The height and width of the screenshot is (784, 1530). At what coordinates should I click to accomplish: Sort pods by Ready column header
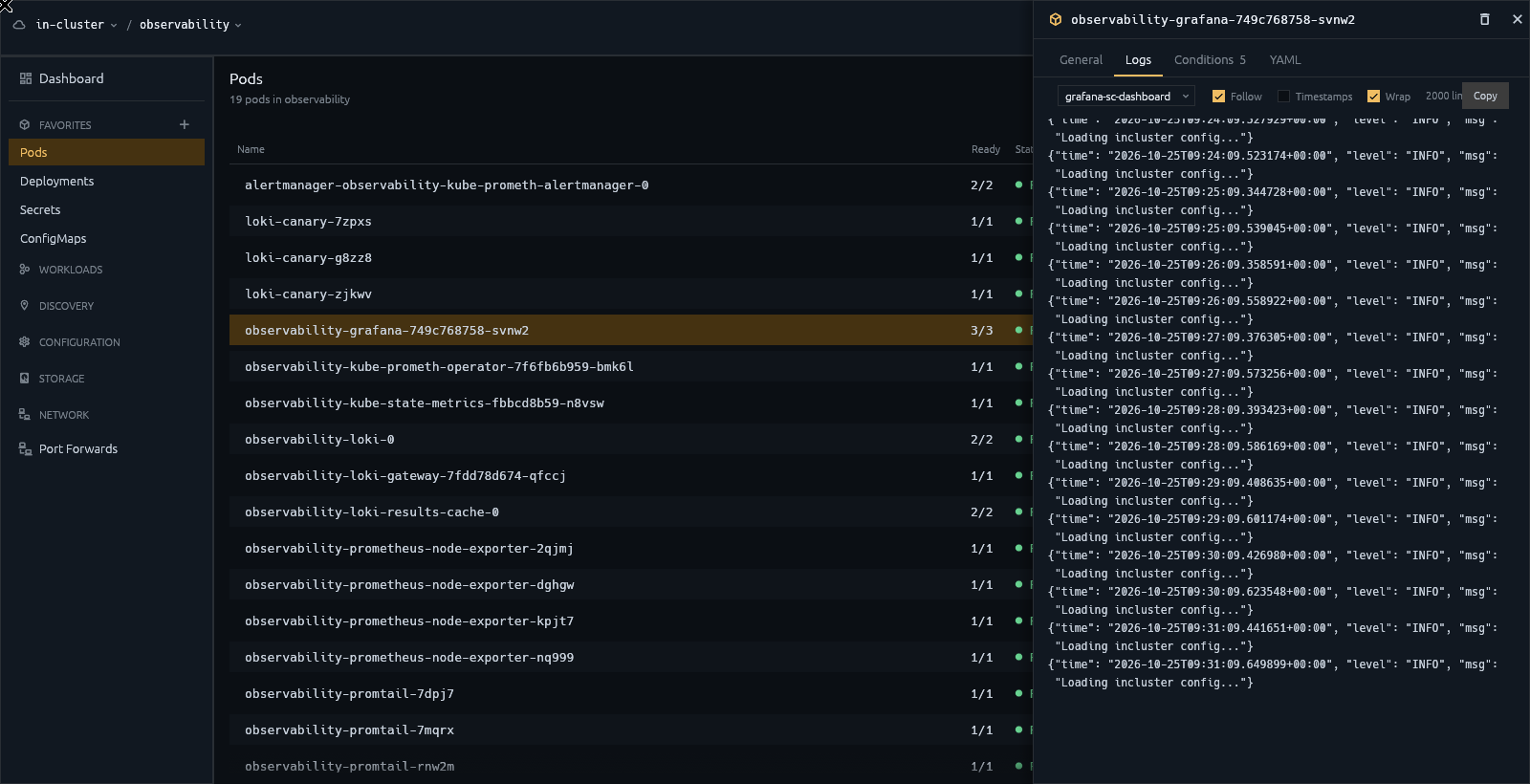985,149
